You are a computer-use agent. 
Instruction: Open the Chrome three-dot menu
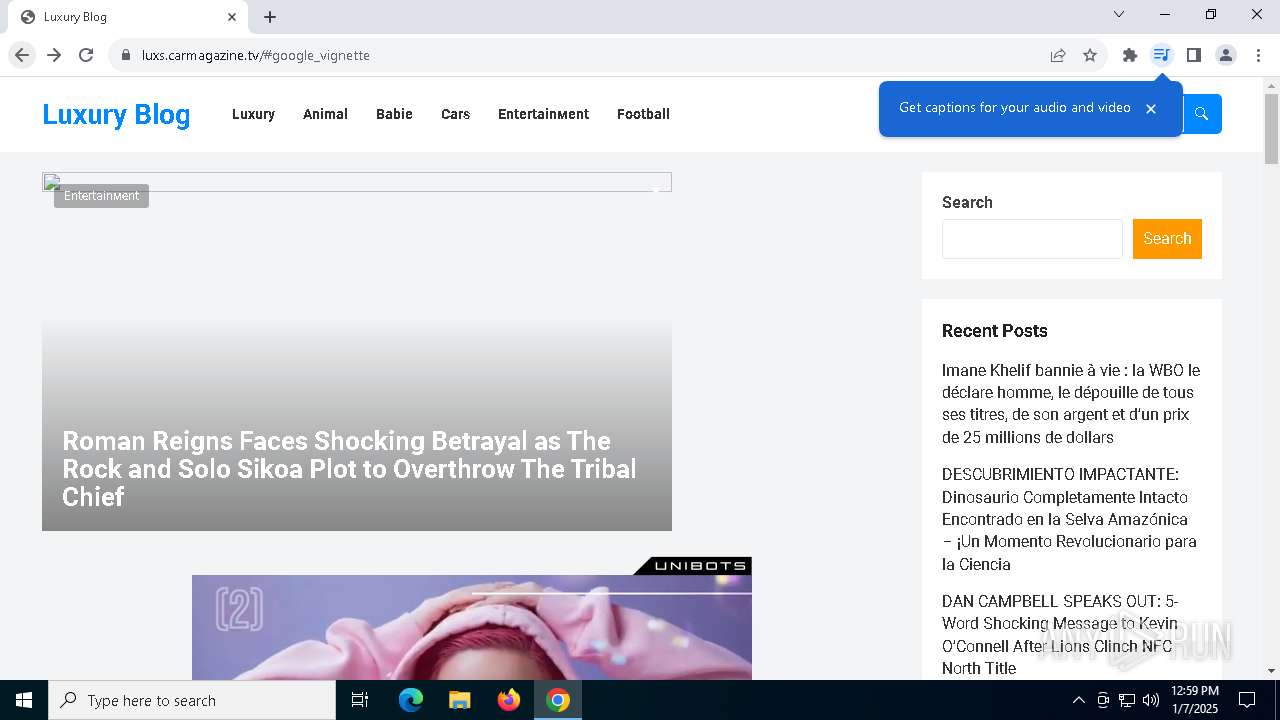(x=1258, y=55)
